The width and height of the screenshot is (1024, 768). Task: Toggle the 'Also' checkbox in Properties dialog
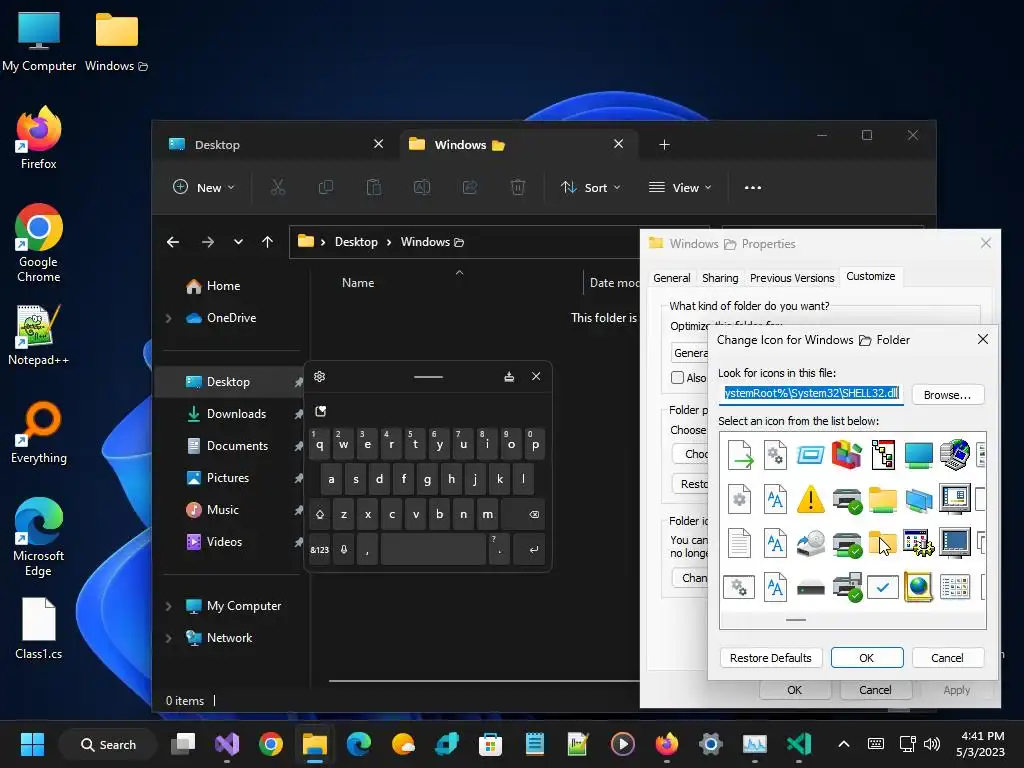click(677, 377)
